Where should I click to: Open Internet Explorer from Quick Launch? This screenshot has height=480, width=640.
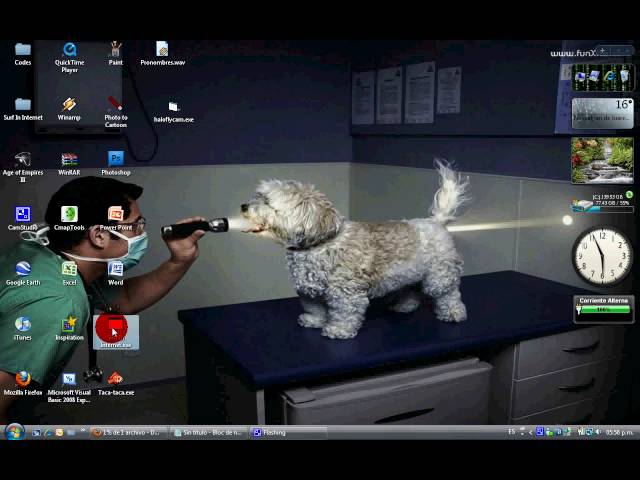pos(48,432)
